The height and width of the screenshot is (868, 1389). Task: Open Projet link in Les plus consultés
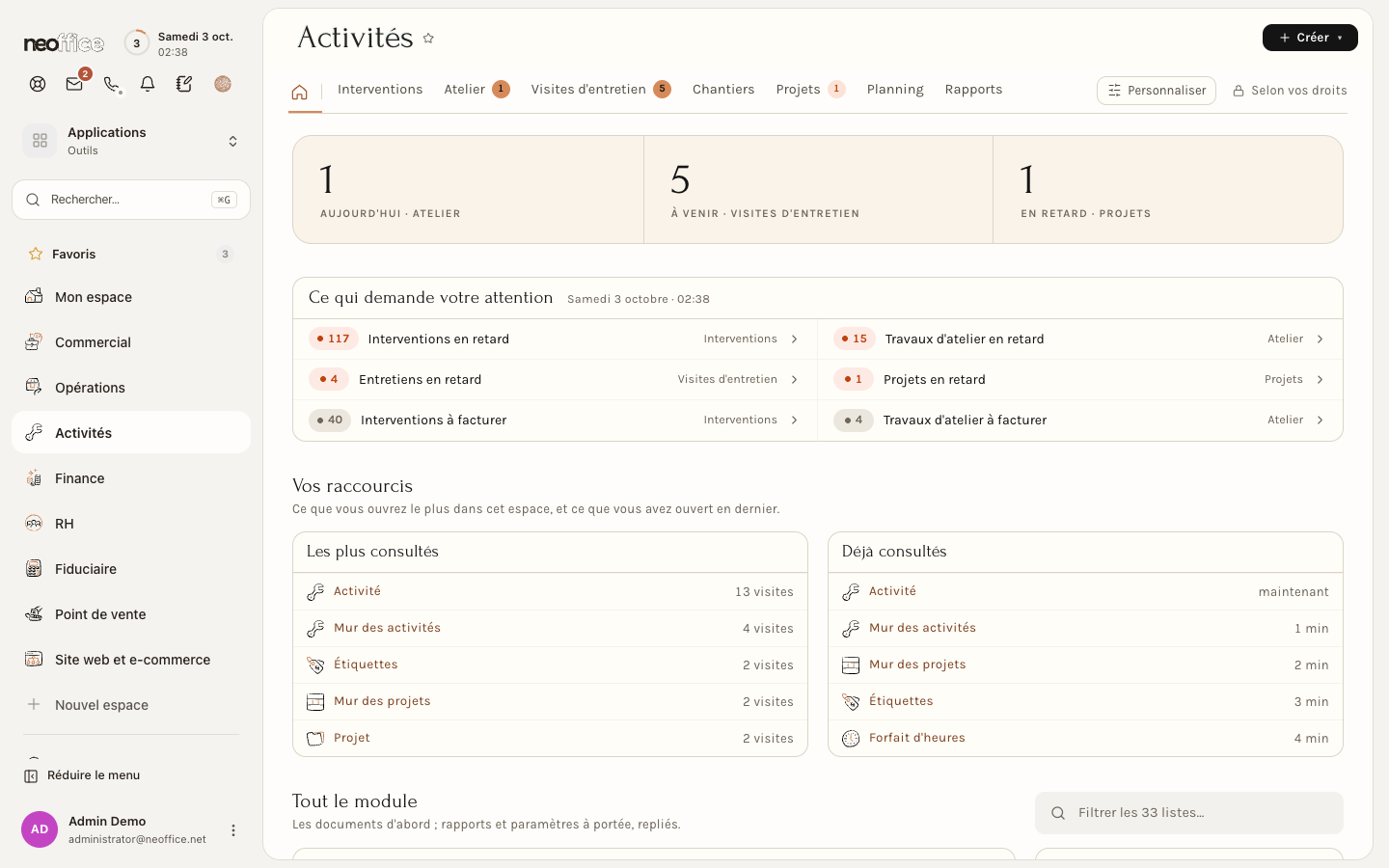coord(352,738)
